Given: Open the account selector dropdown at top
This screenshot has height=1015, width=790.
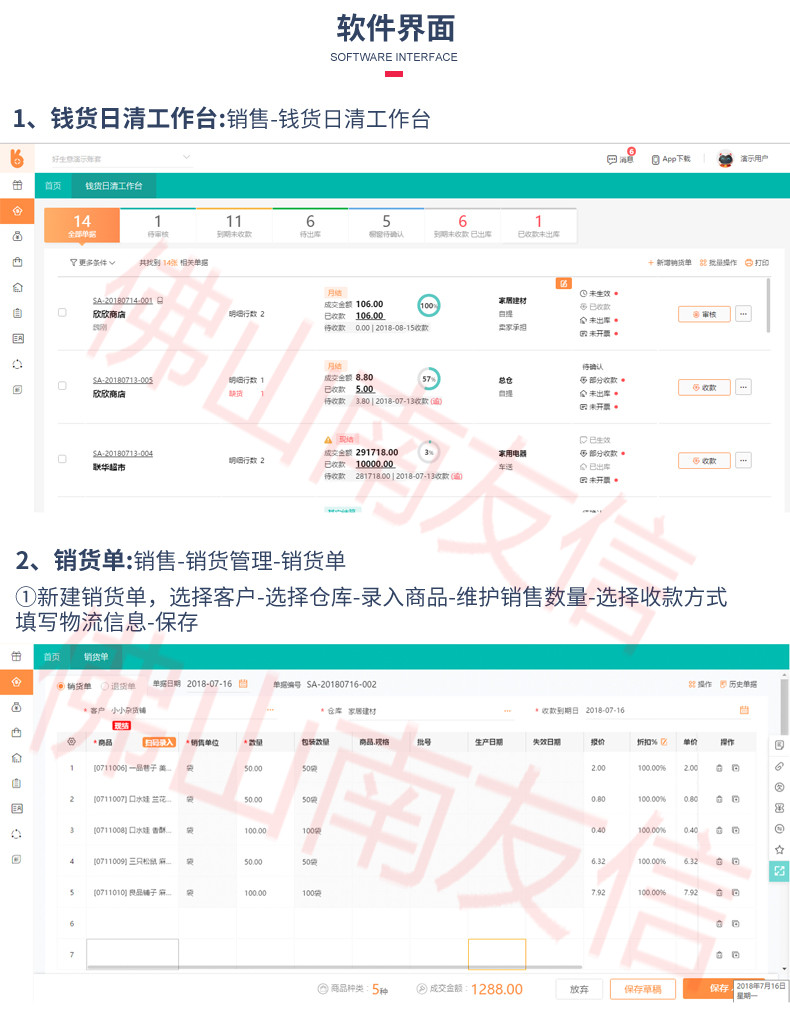Looking at the screenshot, I should (x=186, y=158).
